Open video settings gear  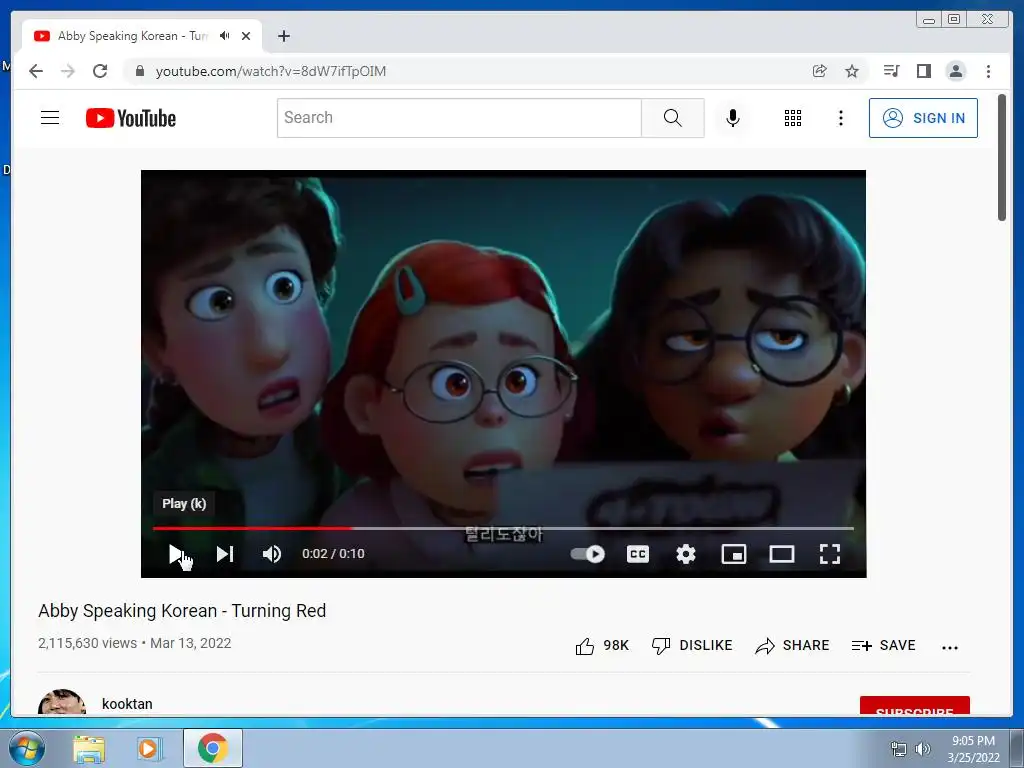pos(686,554)
